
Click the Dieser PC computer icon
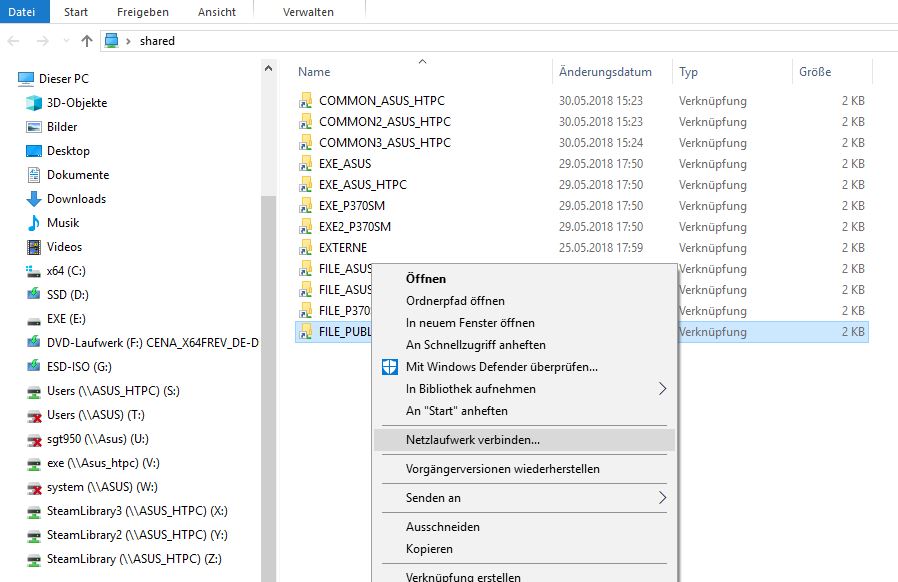tap(26, 79)
